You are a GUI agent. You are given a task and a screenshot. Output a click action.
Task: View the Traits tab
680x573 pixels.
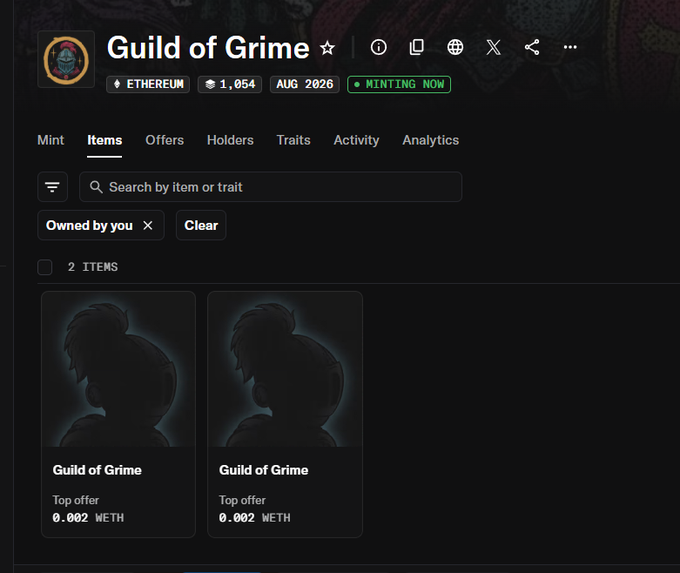[294, 140]
